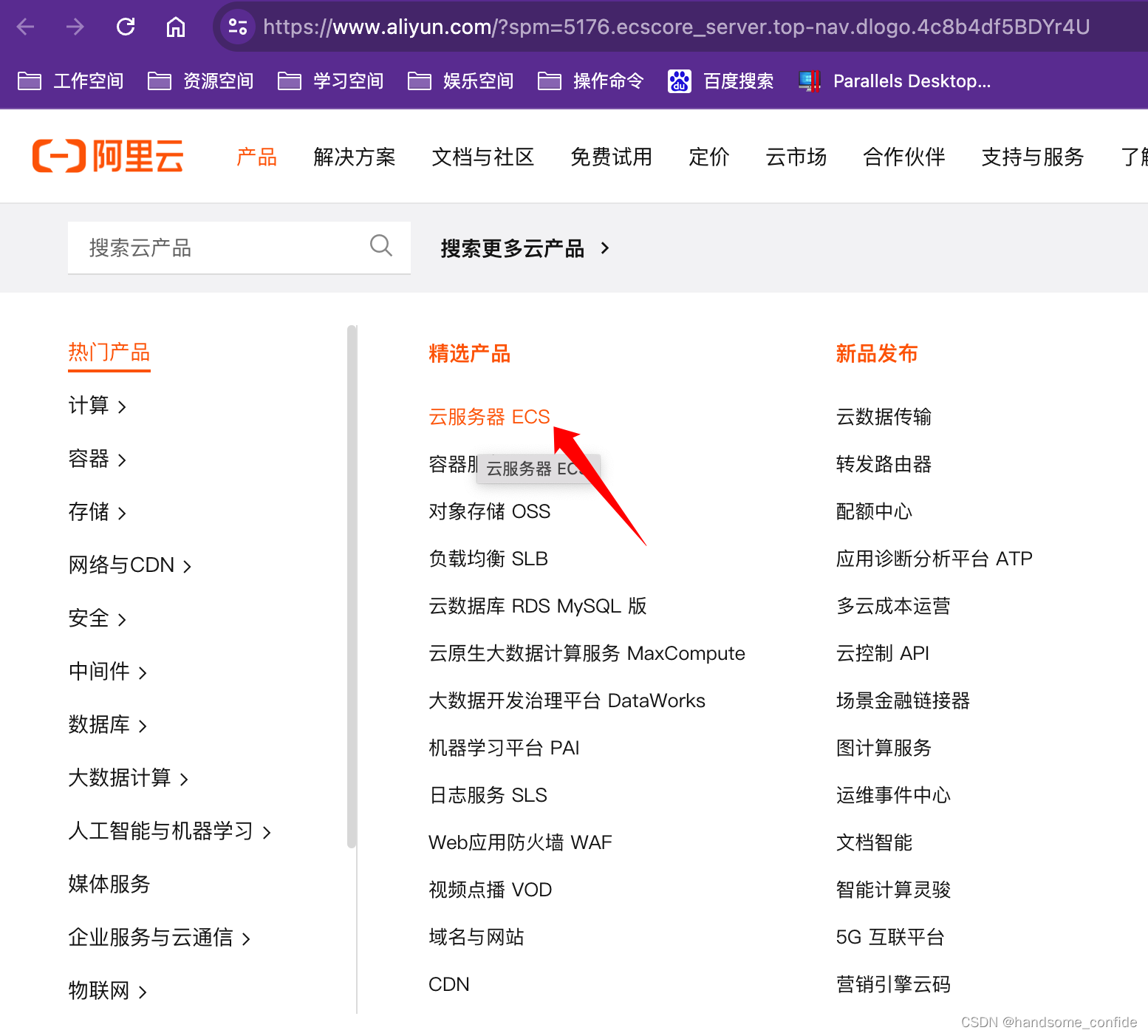Open the 百度搜索 bookmark
This screenshot has width=1148, height=1036.
click(721, 81)
